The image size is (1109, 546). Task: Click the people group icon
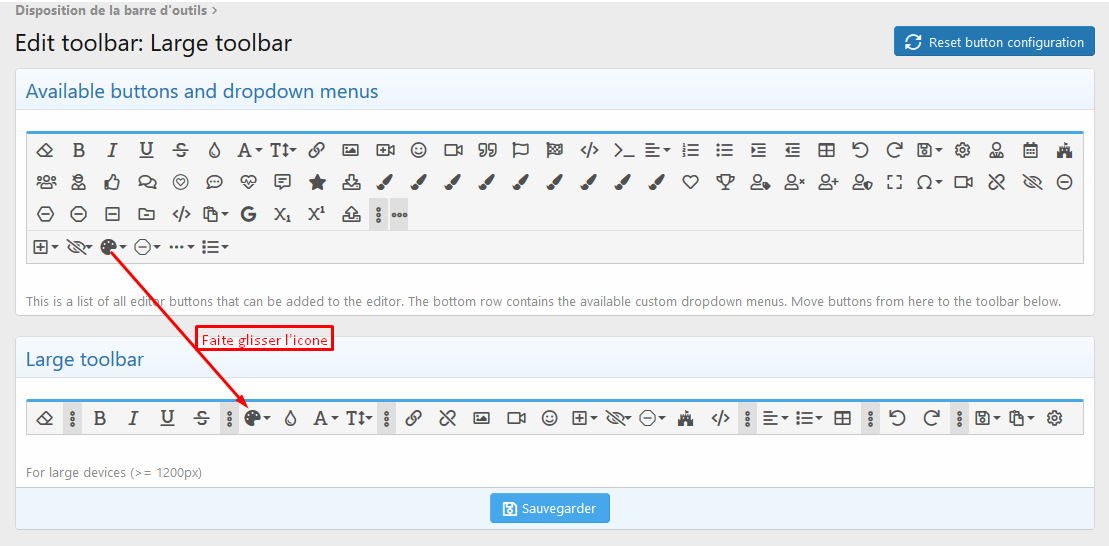pos(46,182)
